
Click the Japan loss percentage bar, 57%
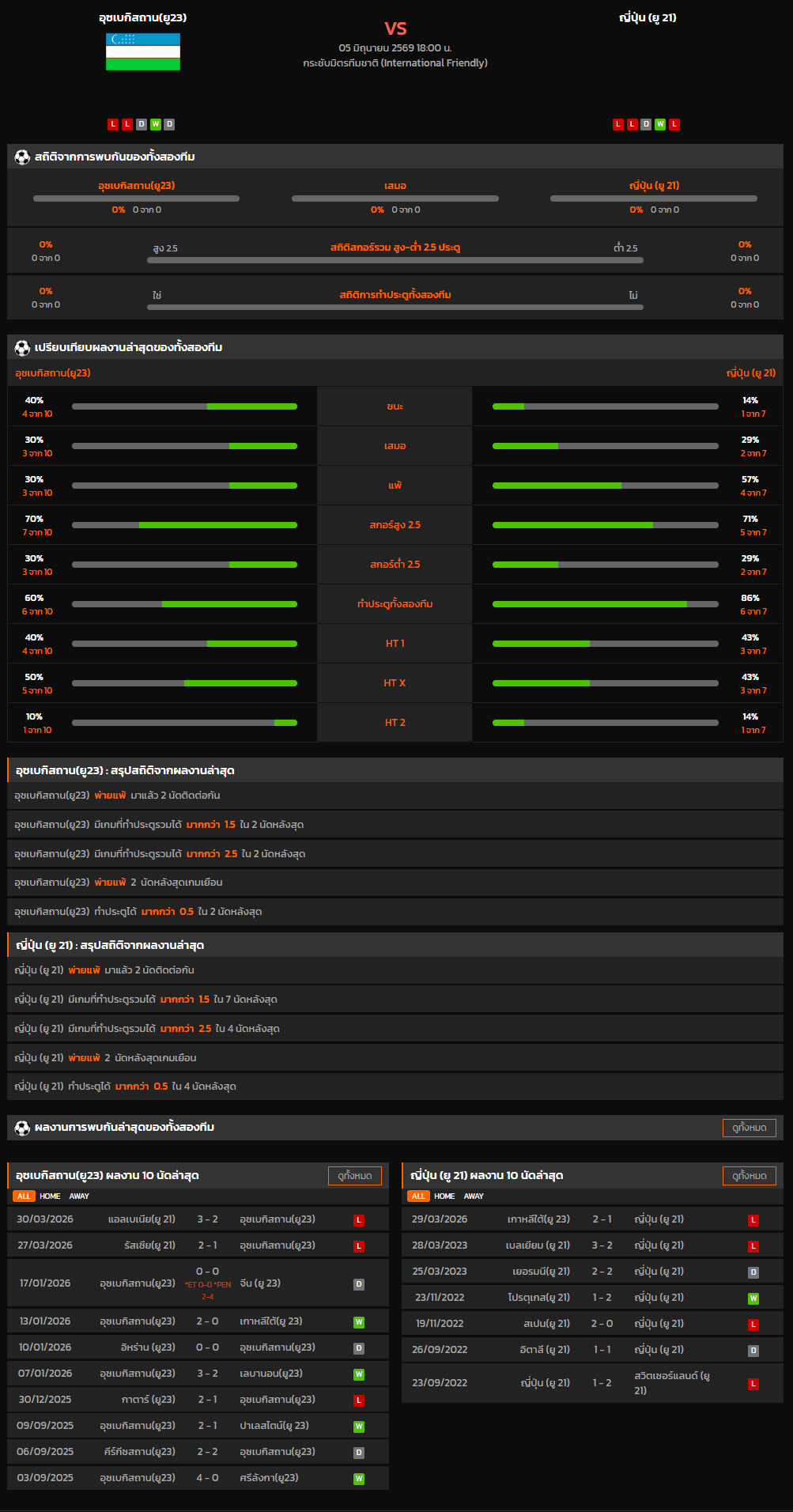606,486
